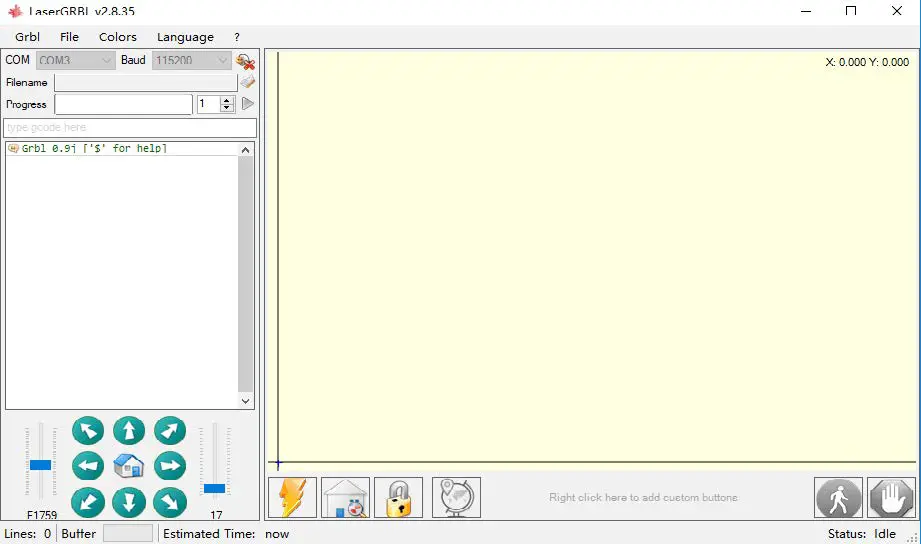Jog laser right with east arrow
Image resolution: width=921 pixels, height=544 pixels.
[170, 466]
